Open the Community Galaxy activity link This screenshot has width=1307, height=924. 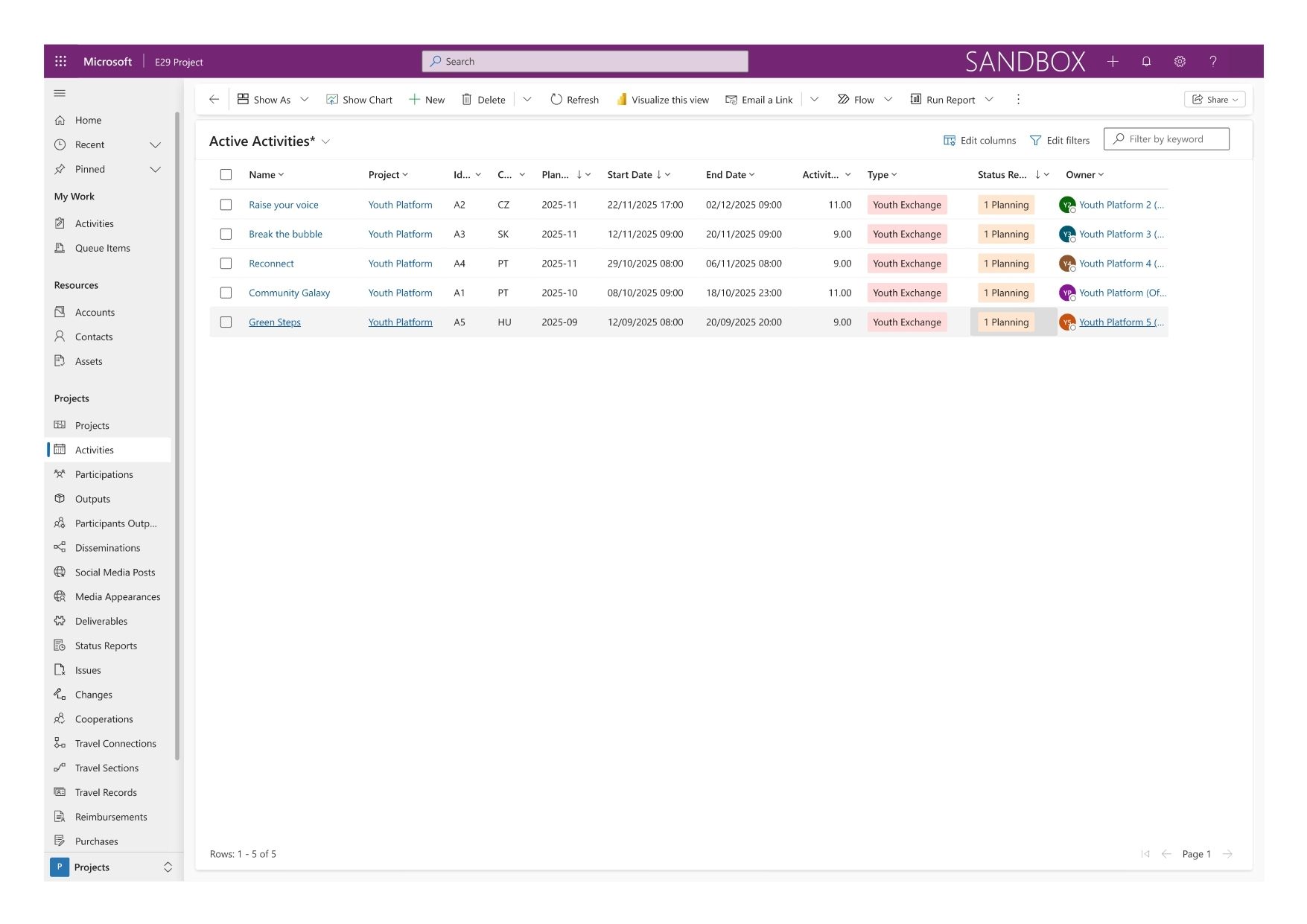coord(289,293)
